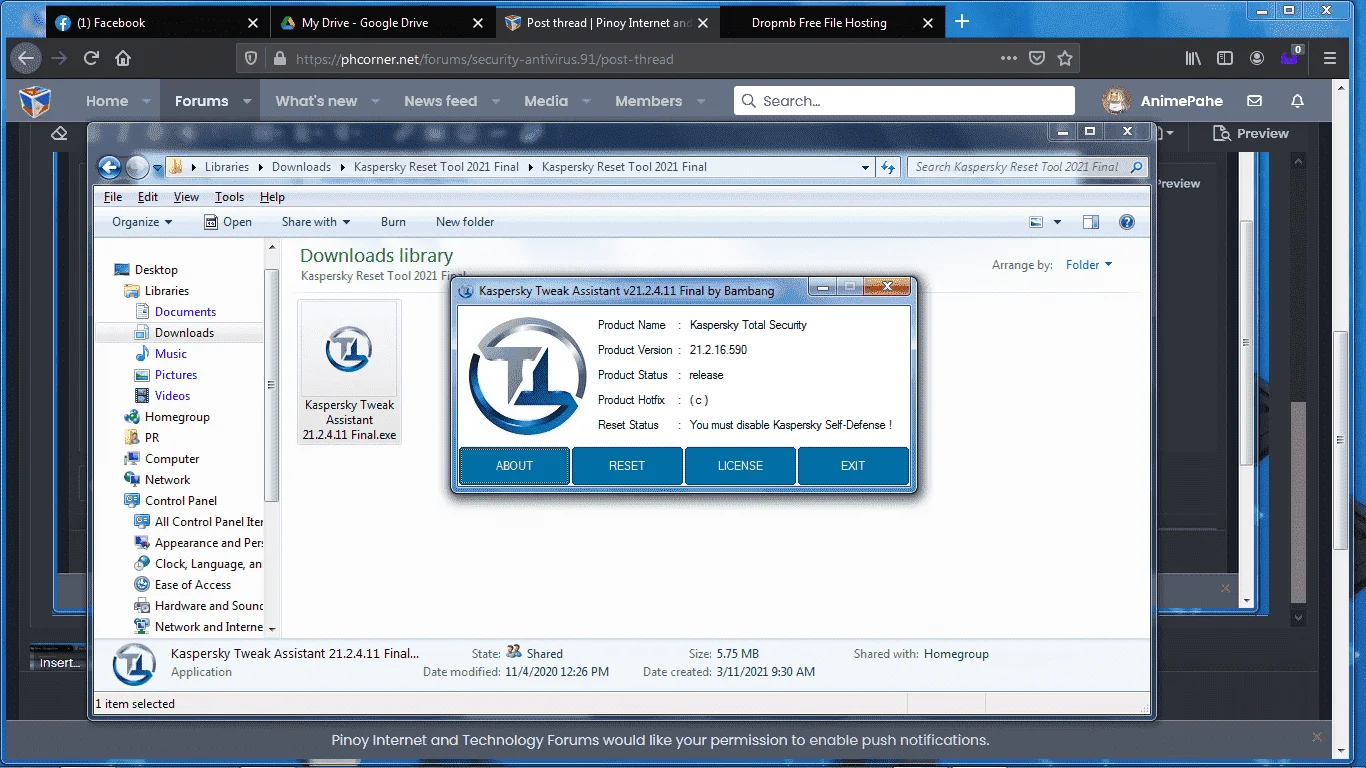The width and height of the screenshot is (1366, 768).
Task: Click the forum Search field
Action: [x=904, y=101]
